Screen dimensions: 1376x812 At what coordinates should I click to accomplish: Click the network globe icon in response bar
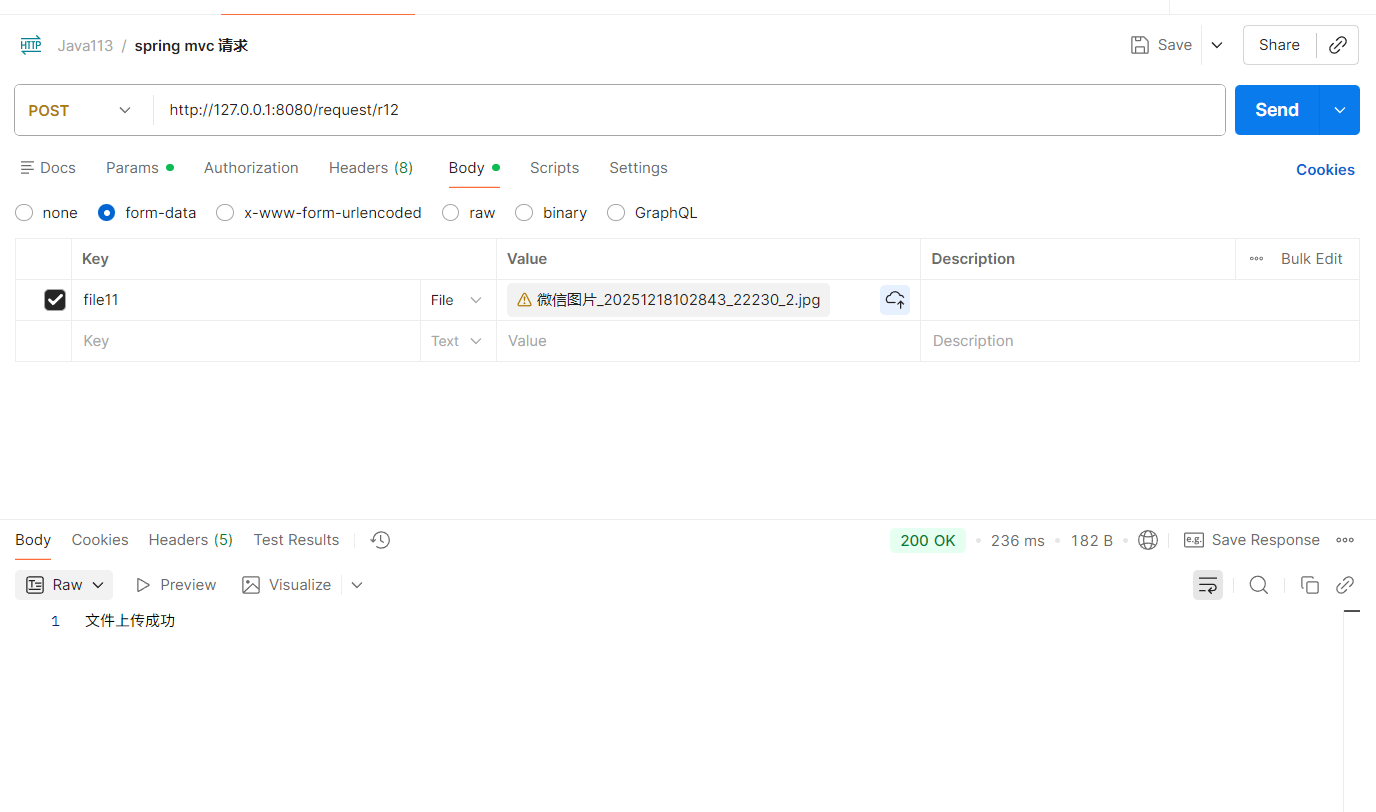1148,540
